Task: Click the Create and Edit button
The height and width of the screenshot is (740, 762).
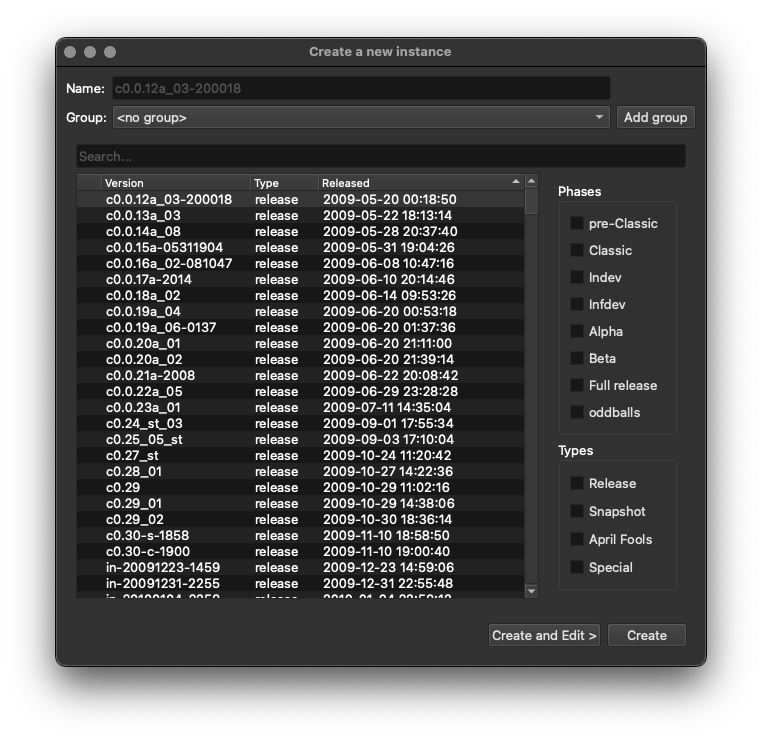Action: point(544,635)
